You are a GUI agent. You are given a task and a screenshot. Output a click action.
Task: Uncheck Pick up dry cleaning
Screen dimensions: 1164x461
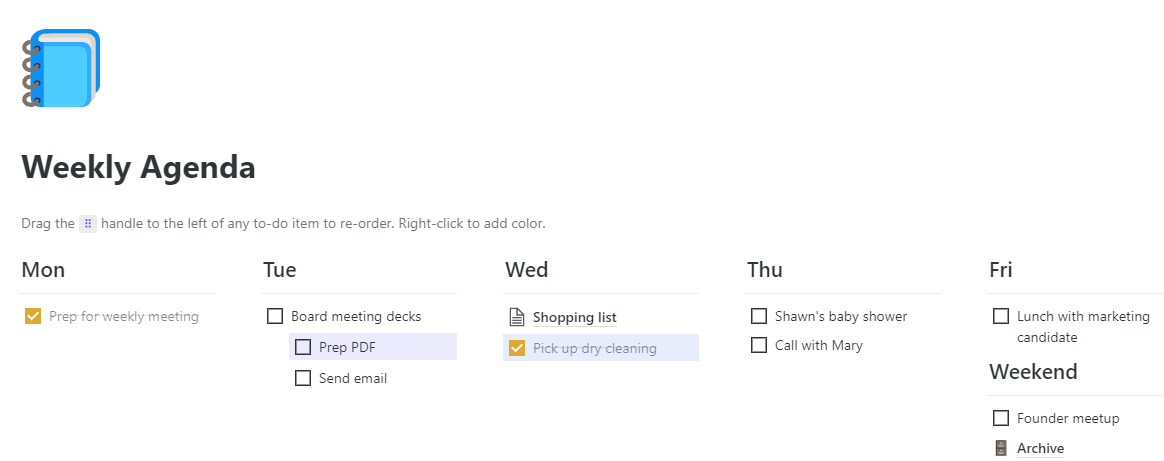pos(517,348)
